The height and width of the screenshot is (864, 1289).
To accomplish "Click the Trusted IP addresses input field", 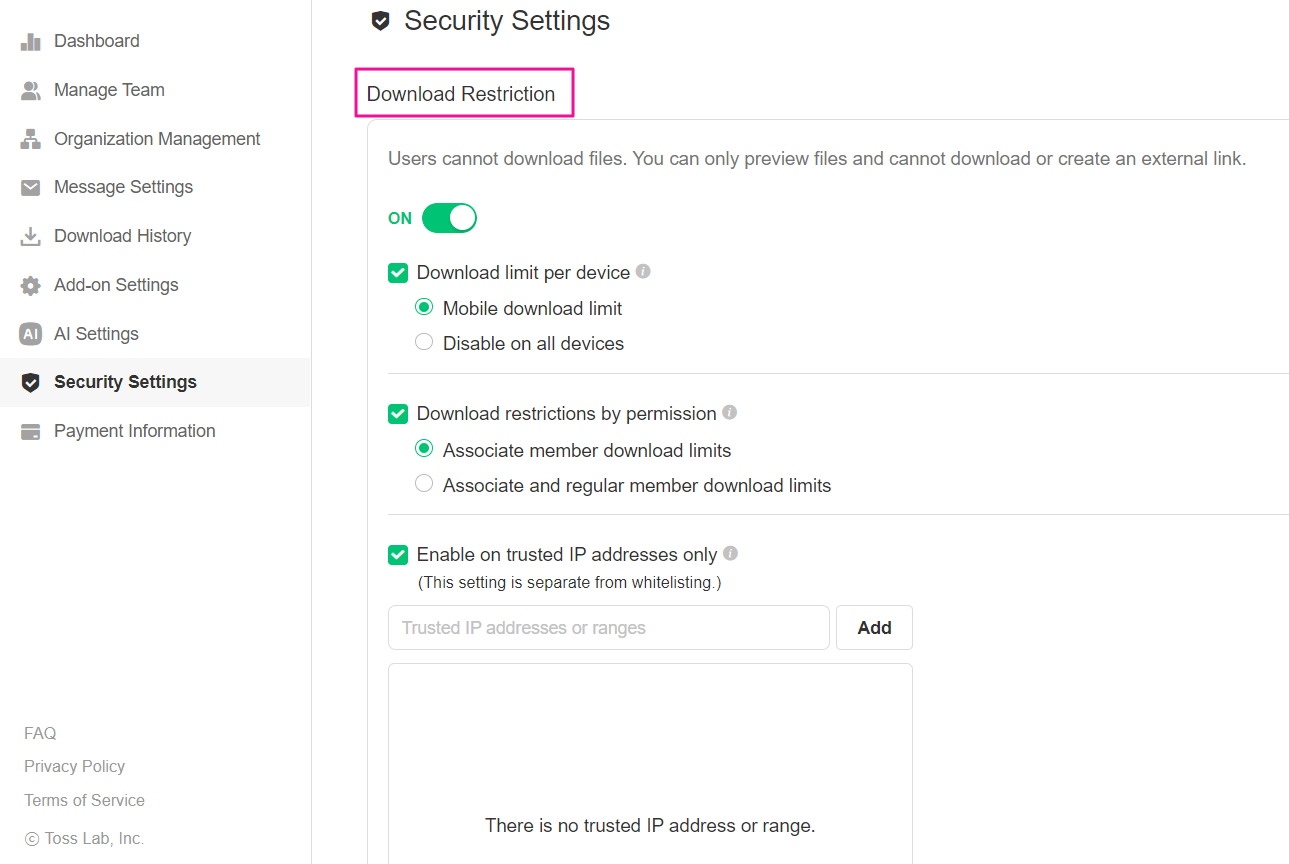I will tap(608, 628).
